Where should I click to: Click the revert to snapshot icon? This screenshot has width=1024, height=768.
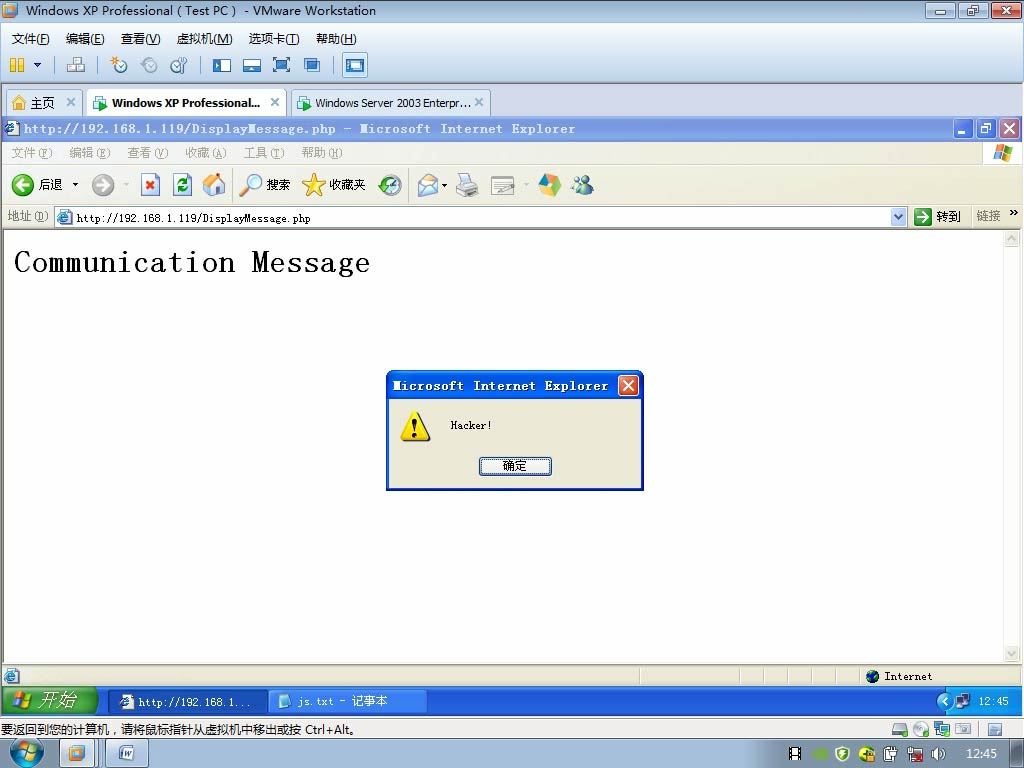(x=149, y=65)
